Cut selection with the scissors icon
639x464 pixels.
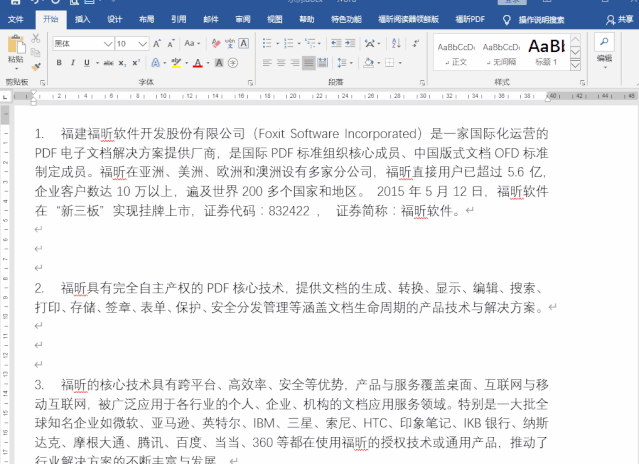click(x=36, y=38)
